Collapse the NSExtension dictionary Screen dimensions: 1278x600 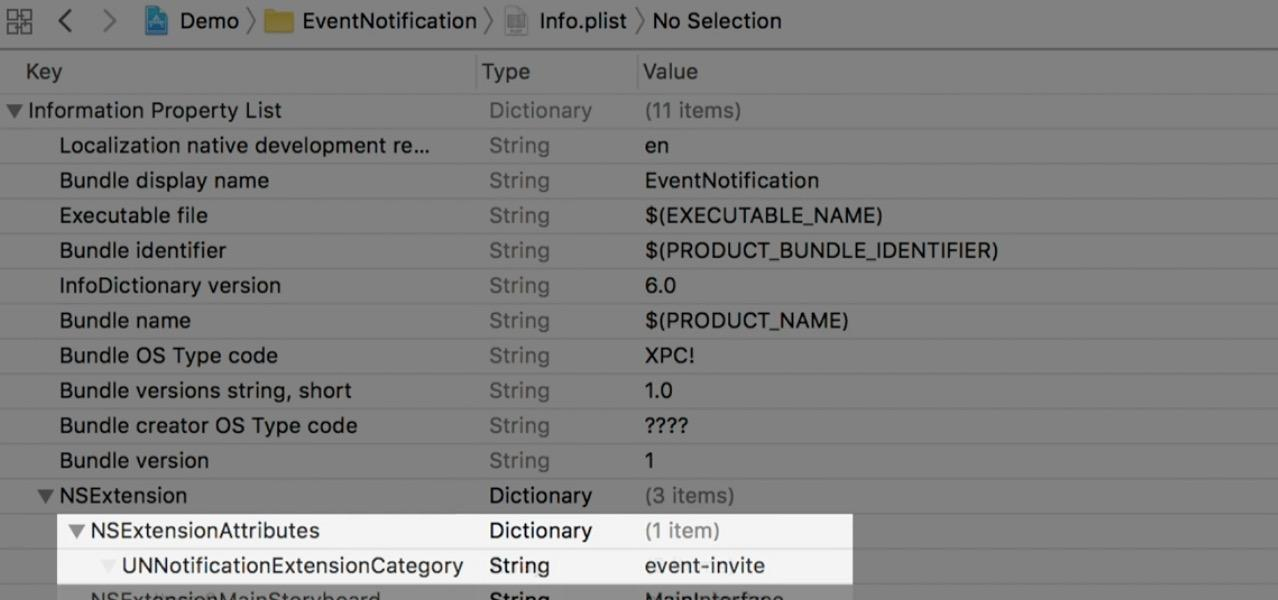45,496
